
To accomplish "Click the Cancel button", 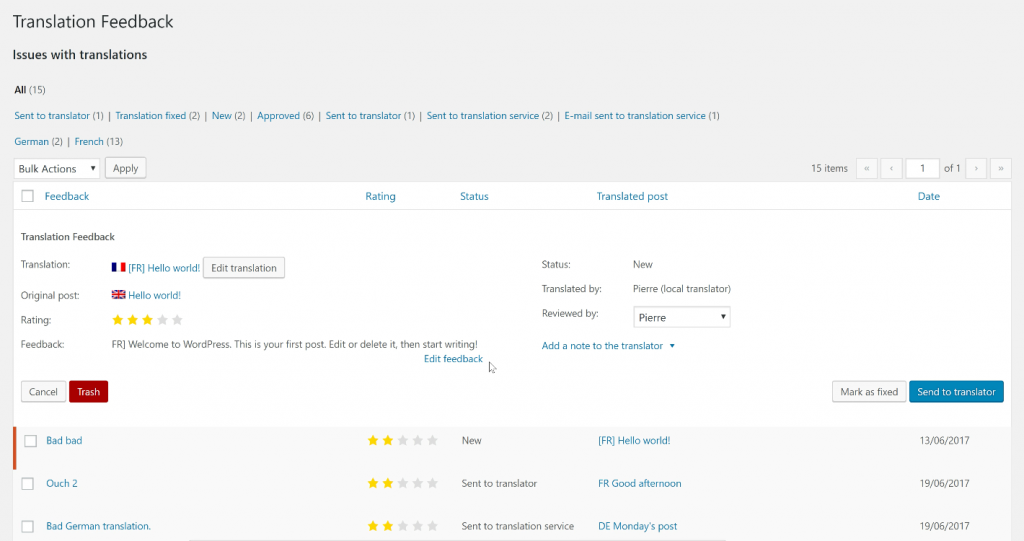I will (x=43, y=391).
